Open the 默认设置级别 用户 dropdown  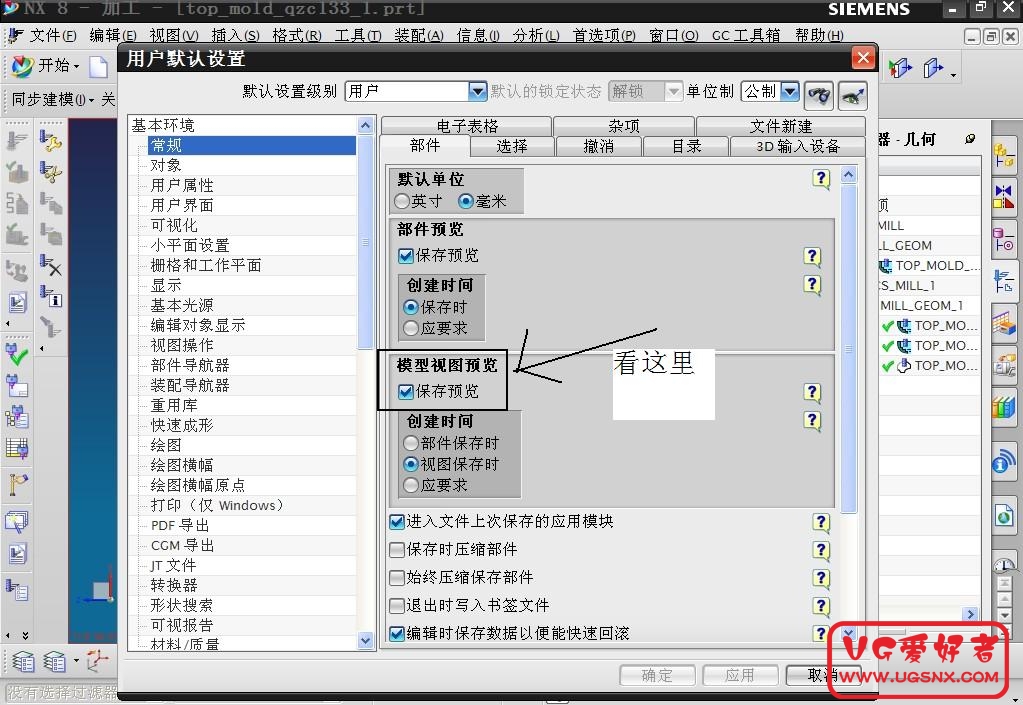[478, 91]
